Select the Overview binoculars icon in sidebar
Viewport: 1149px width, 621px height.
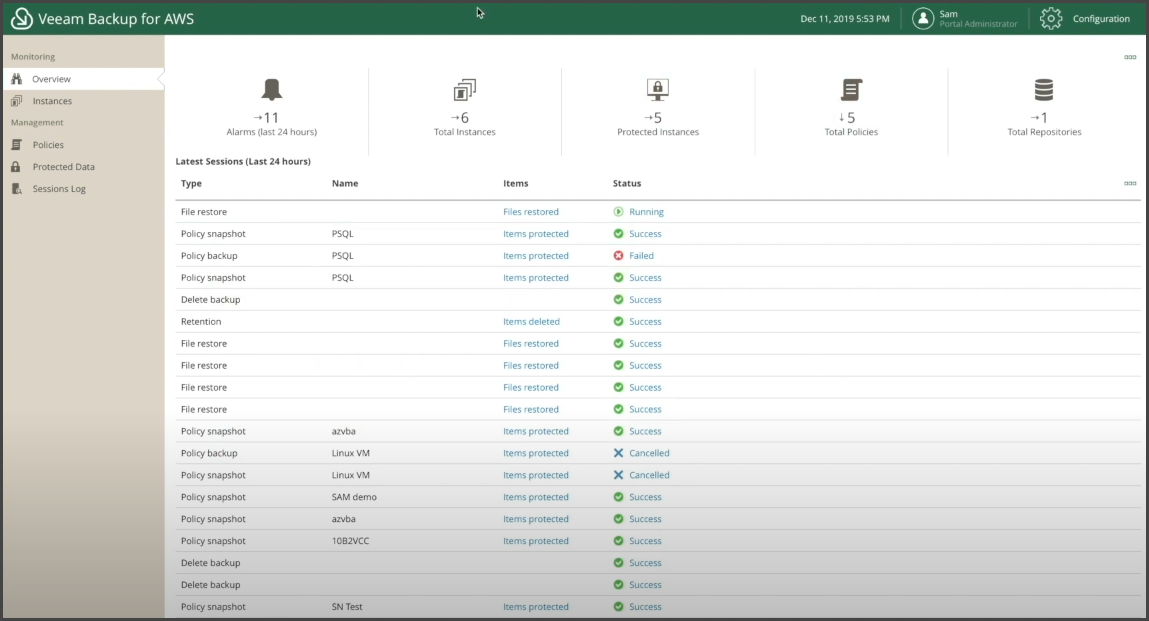click(x=18, y=78)
